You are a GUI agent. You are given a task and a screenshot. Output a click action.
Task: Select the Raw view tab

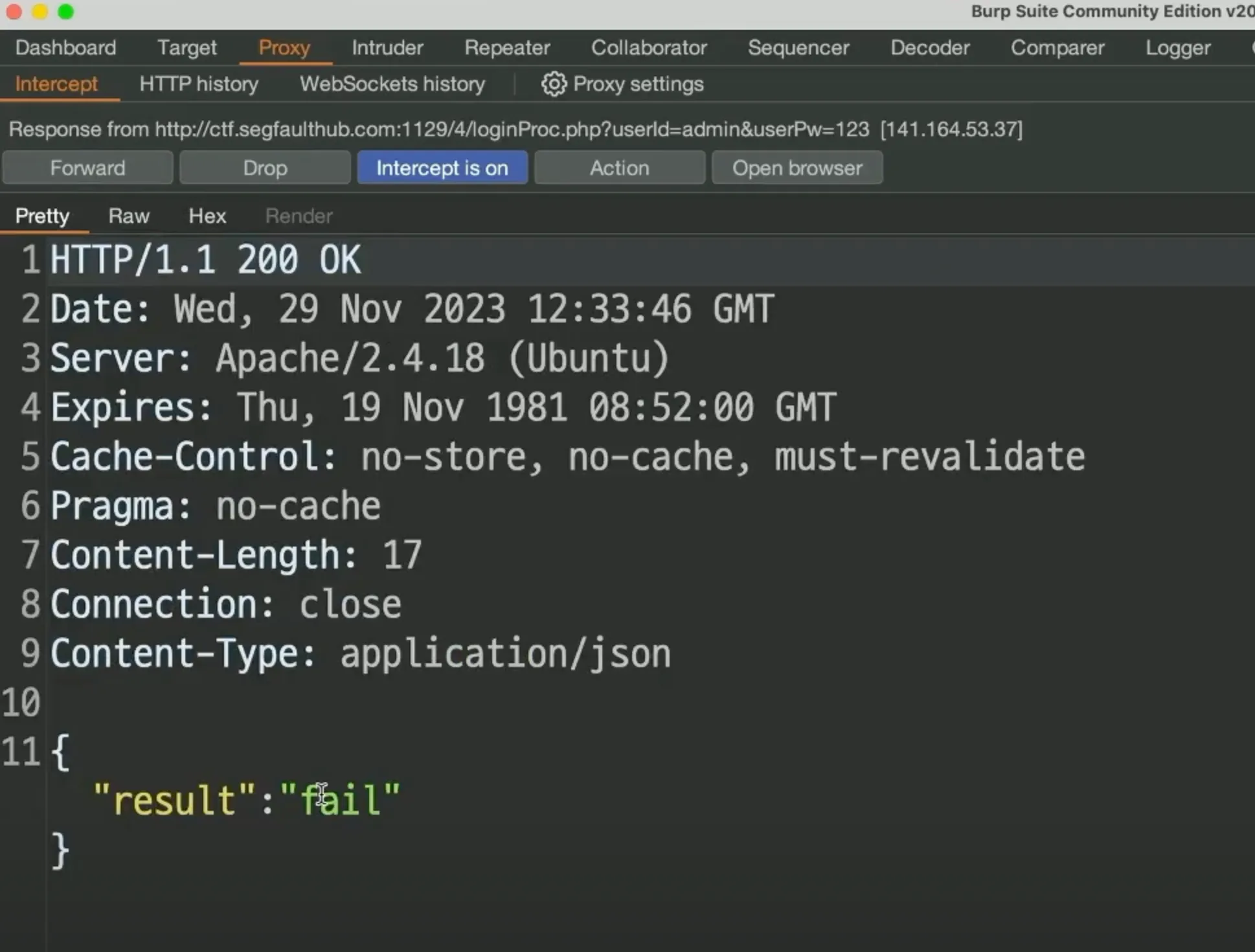[129, 216]
